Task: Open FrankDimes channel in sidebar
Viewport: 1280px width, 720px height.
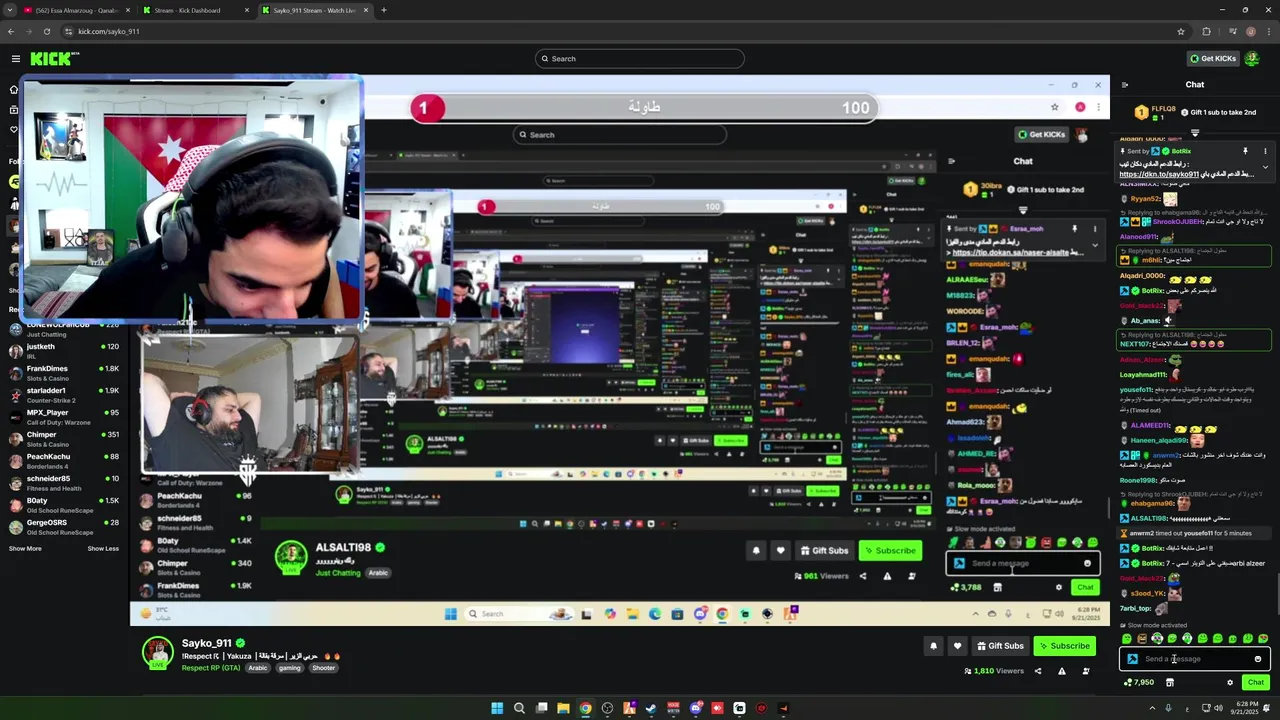Action: click(x=64, y=373)
